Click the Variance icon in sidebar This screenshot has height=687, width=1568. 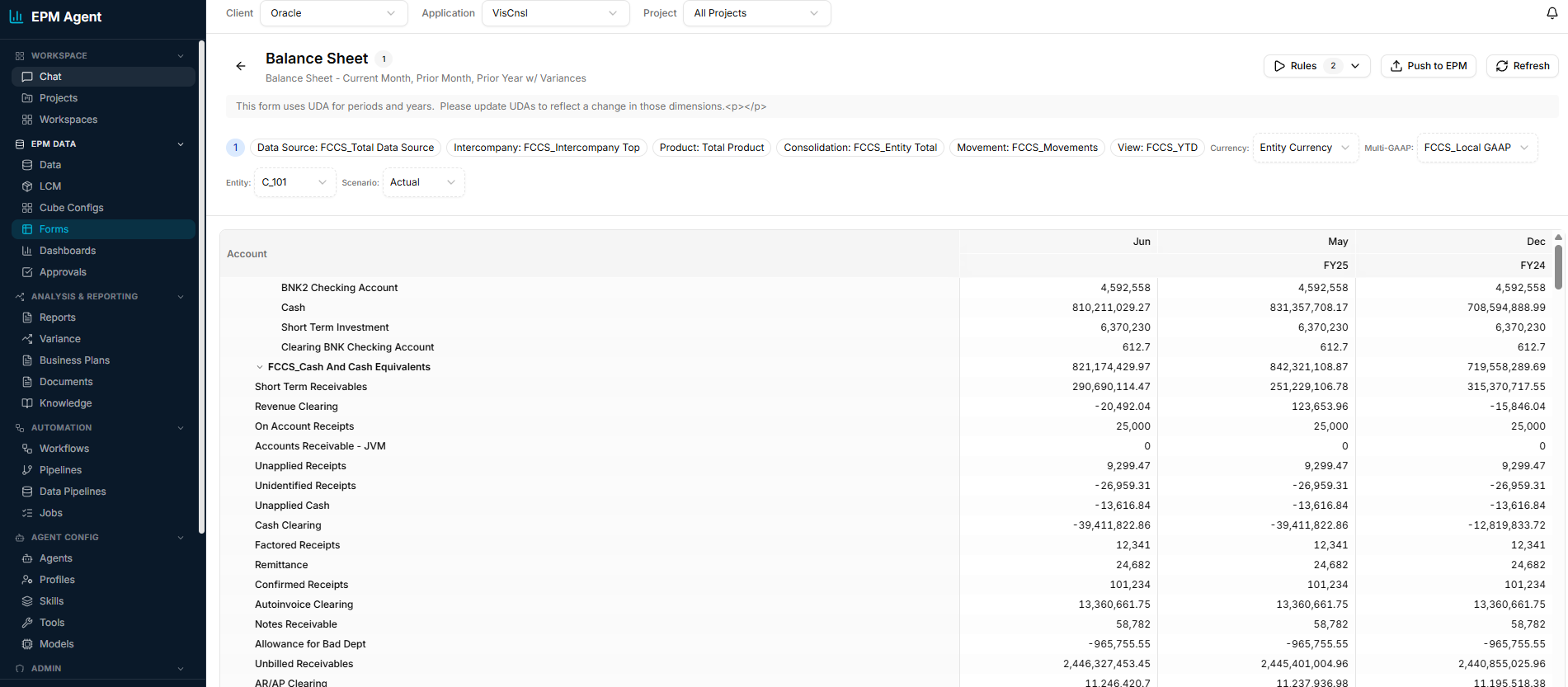coord(27,339)
